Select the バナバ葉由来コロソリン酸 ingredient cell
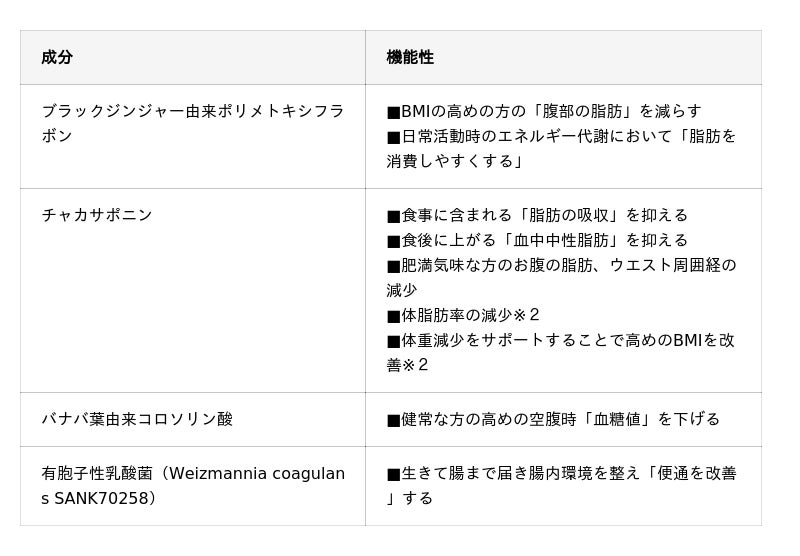The image size is (800, 556). (x=137, y=419)
